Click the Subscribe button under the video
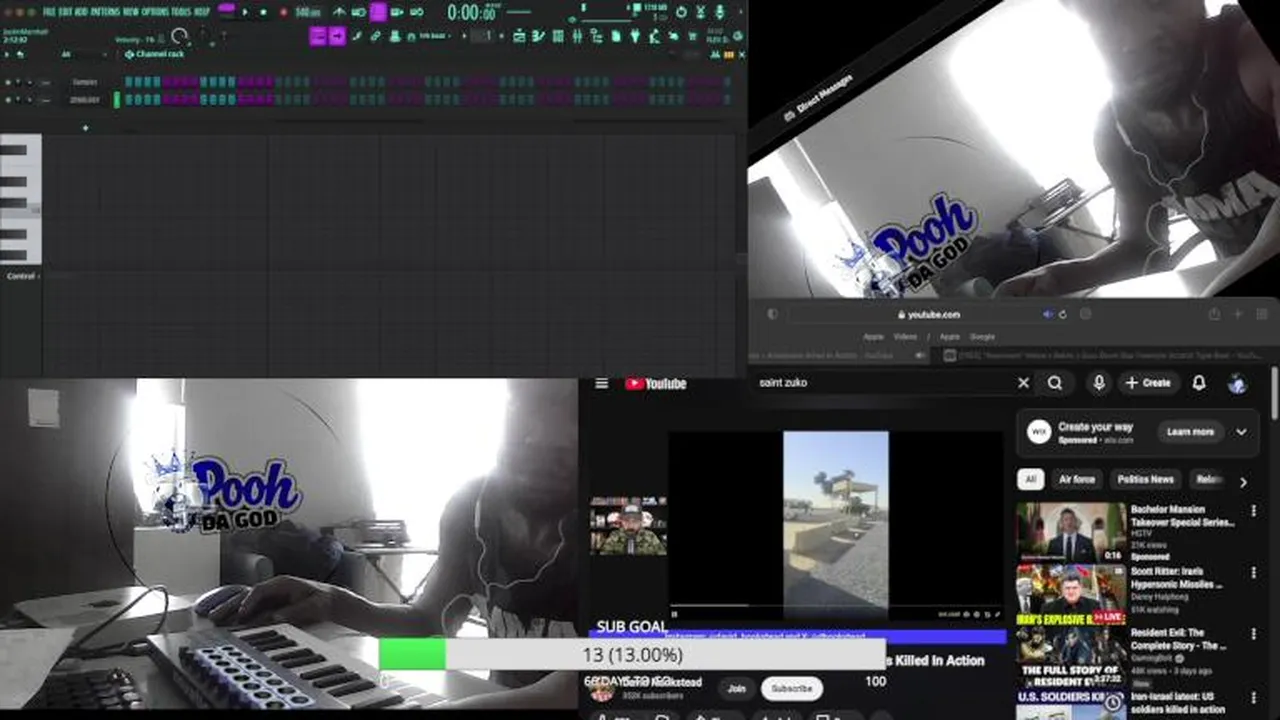 pos(791,688)
